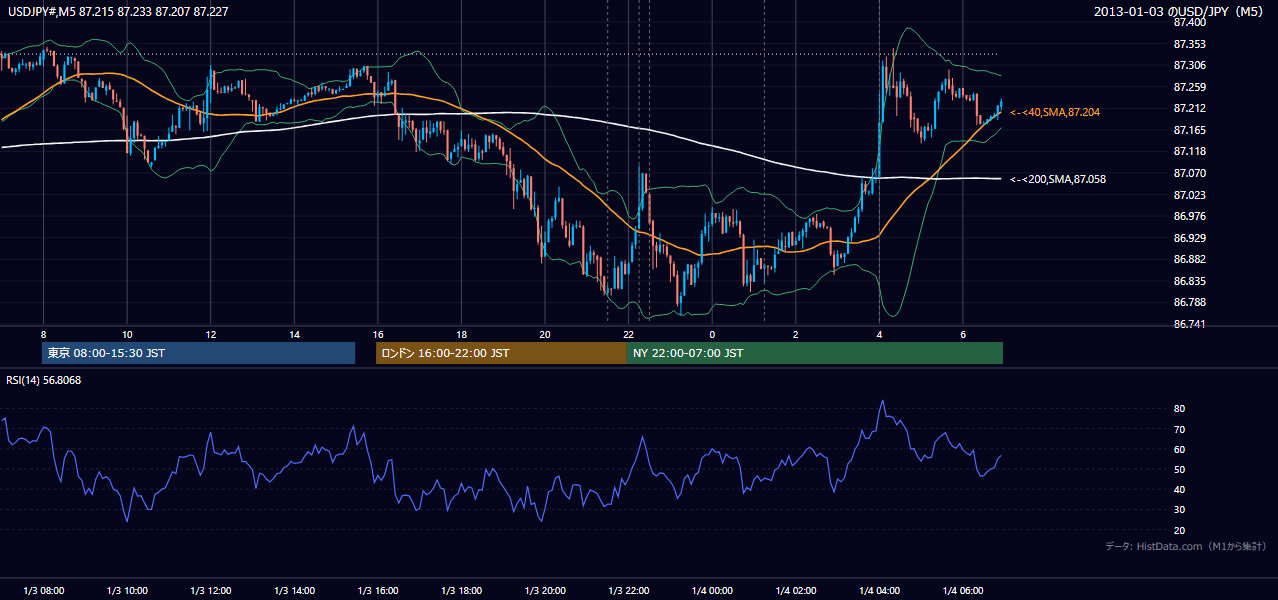Click hour label 18 under price chart
Image resolution: width=1278 pixels, height=600 pixels.
tap(461, 334)
